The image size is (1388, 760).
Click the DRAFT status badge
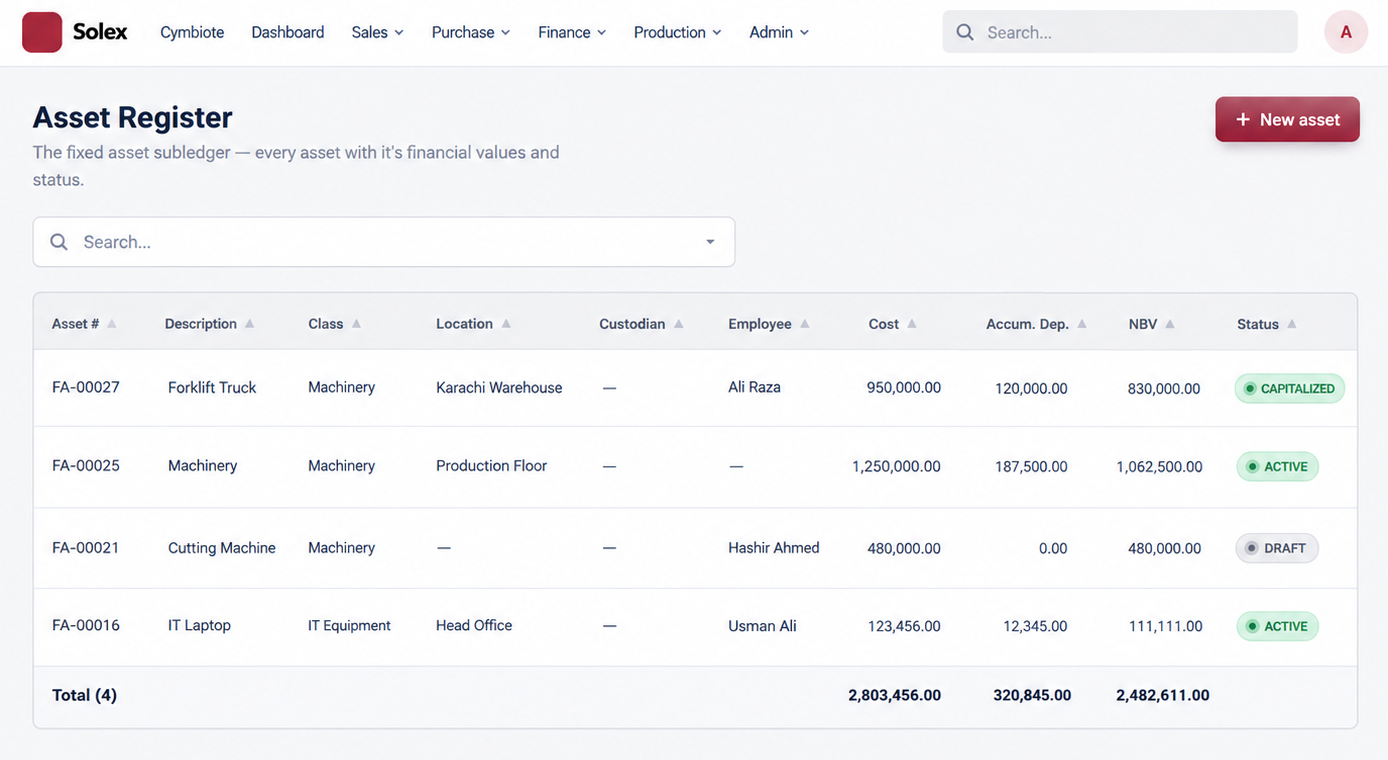point(1277,548)
